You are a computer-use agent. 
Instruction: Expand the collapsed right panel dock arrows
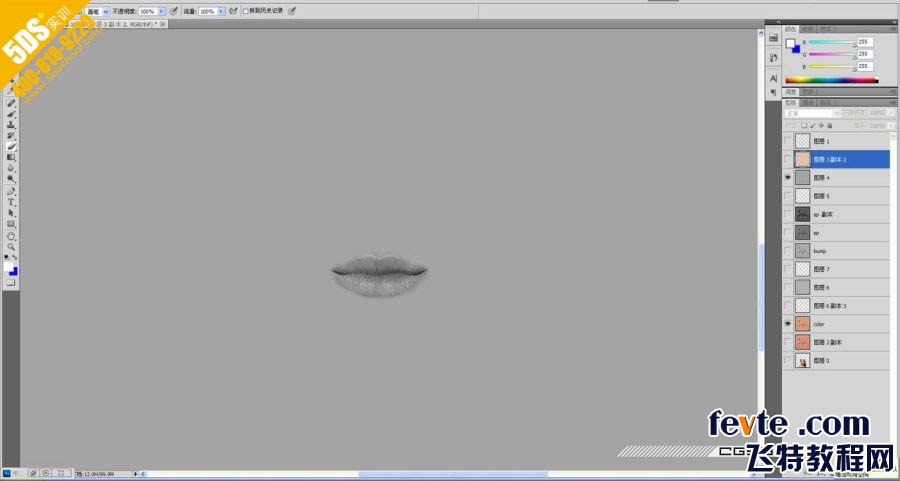778,22
